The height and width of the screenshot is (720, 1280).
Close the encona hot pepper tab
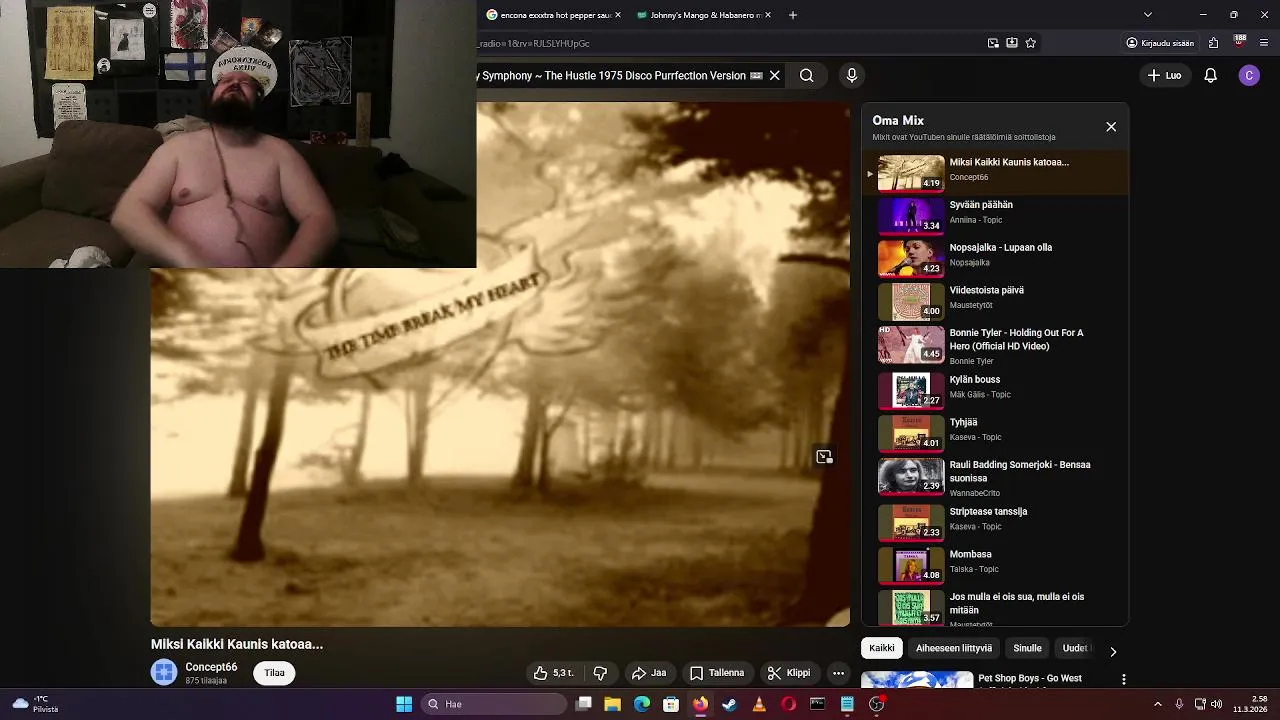pyautogui.click(x=618, y=15)
